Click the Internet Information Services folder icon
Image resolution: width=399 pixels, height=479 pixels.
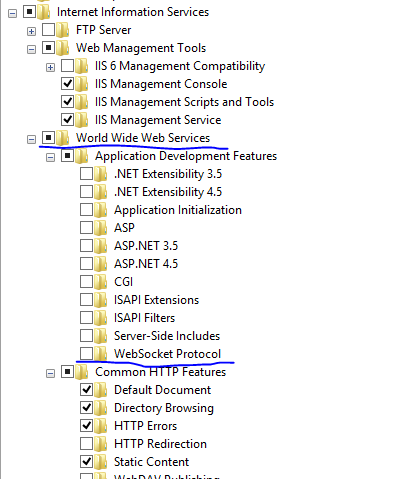44,12
